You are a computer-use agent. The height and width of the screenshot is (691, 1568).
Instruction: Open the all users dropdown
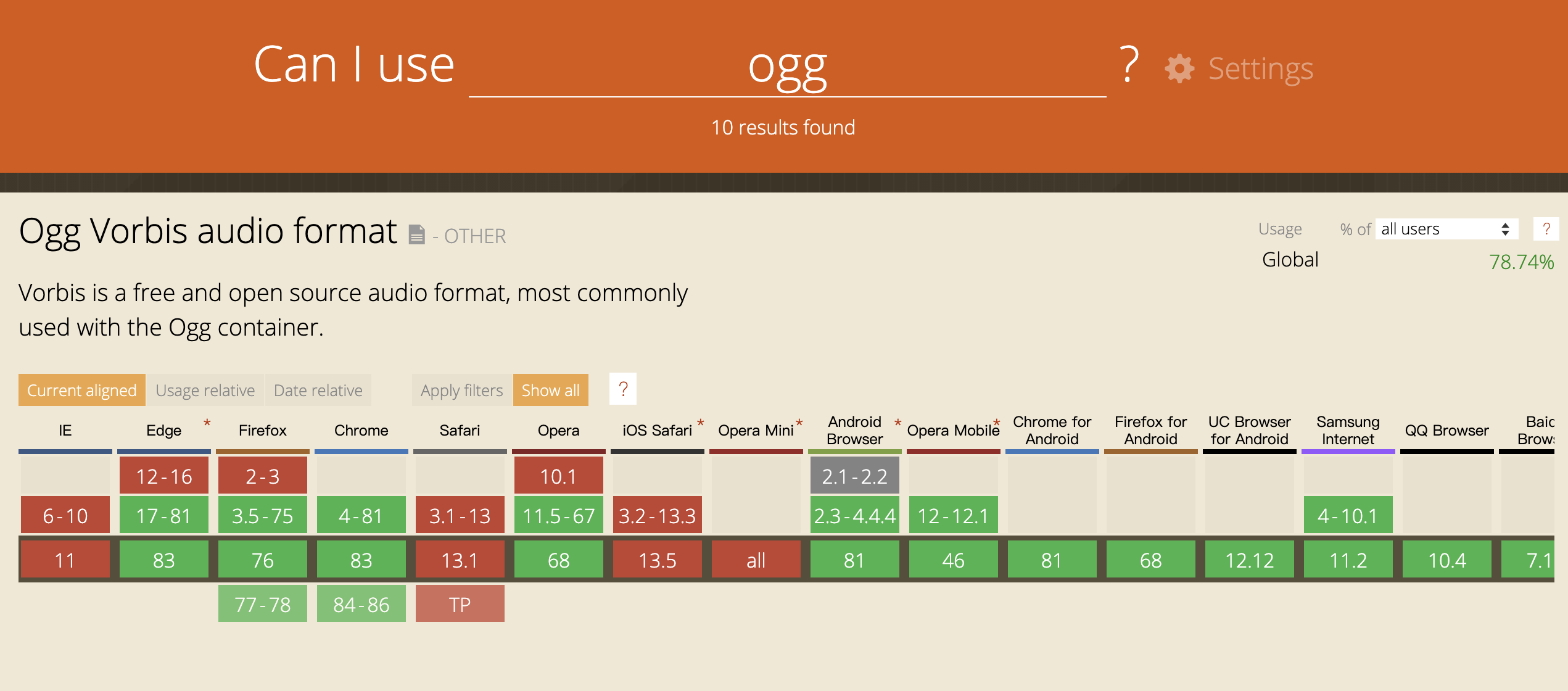[x=1446, y=229]
